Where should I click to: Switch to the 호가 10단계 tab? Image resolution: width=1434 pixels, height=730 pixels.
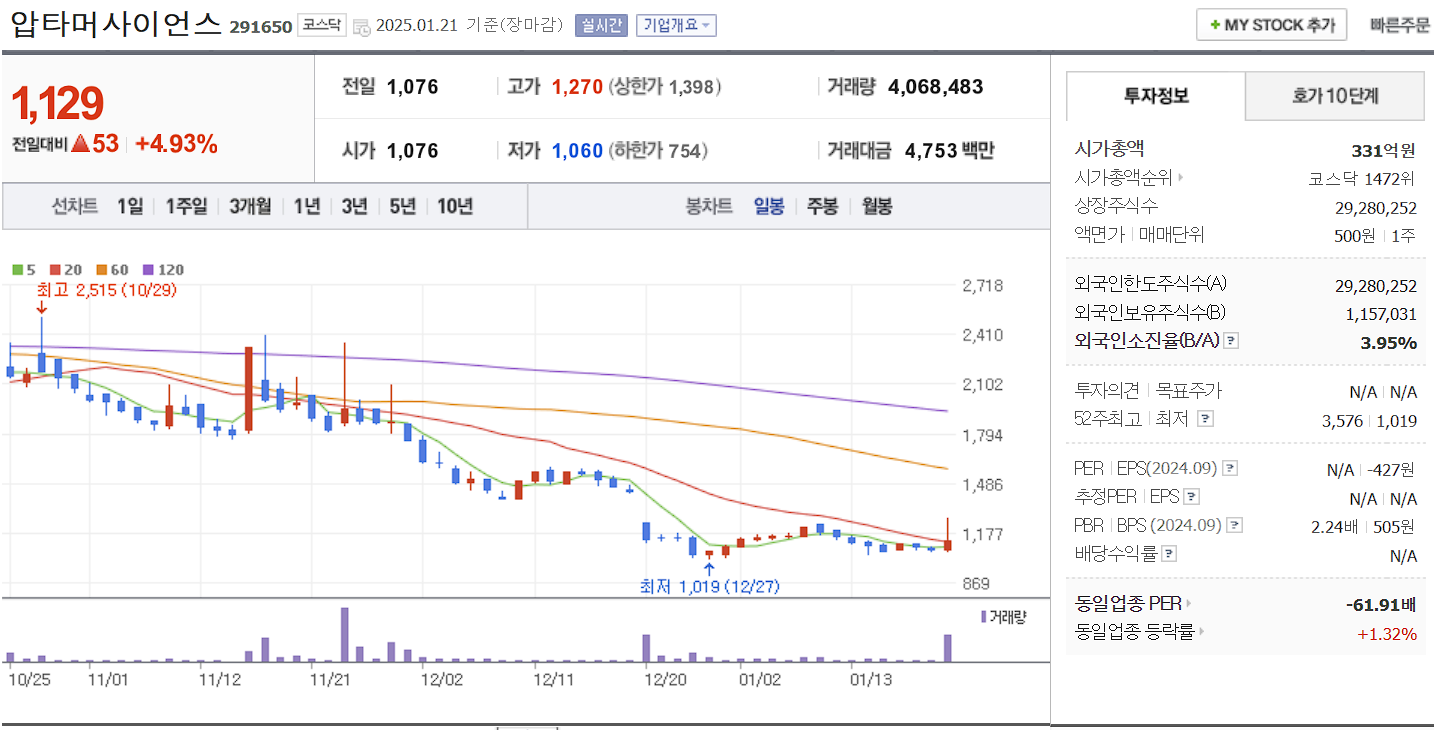point(1334,96)
